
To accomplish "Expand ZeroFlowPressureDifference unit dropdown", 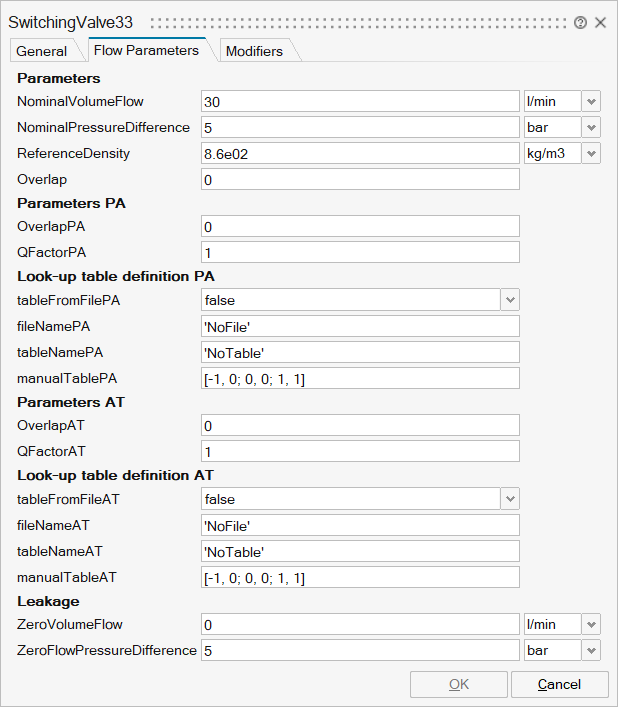I will 591,650.
